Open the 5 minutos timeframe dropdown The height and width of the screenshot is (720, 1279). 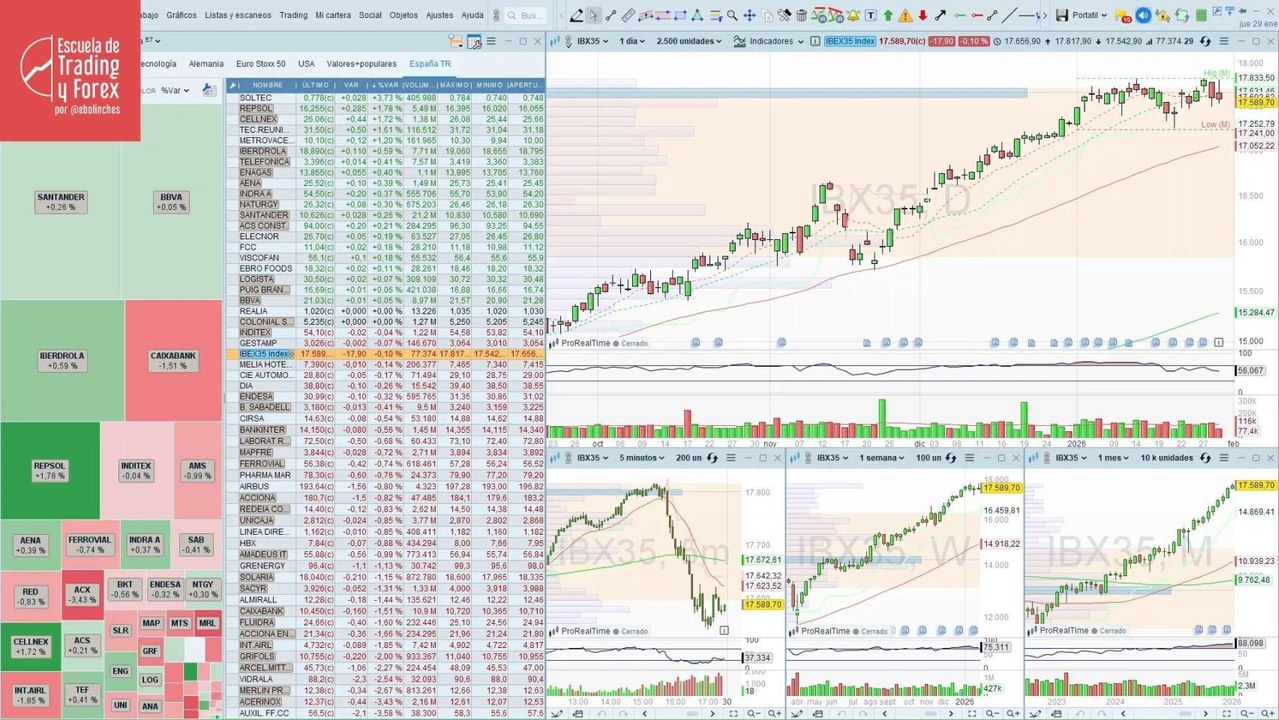(x=641, y=458)
